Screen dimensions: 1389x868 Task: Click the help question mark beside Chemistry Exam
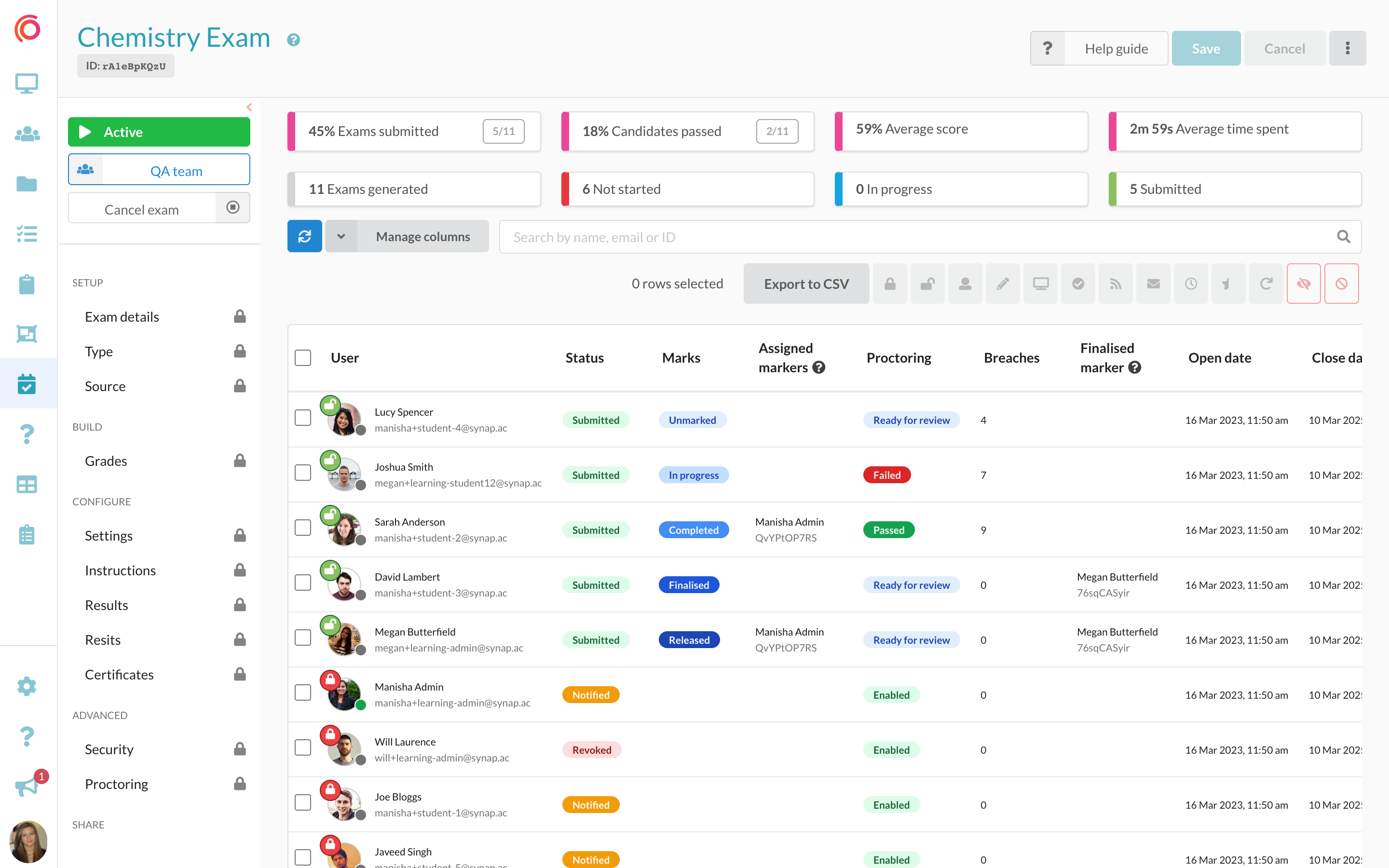pos(293,40)
